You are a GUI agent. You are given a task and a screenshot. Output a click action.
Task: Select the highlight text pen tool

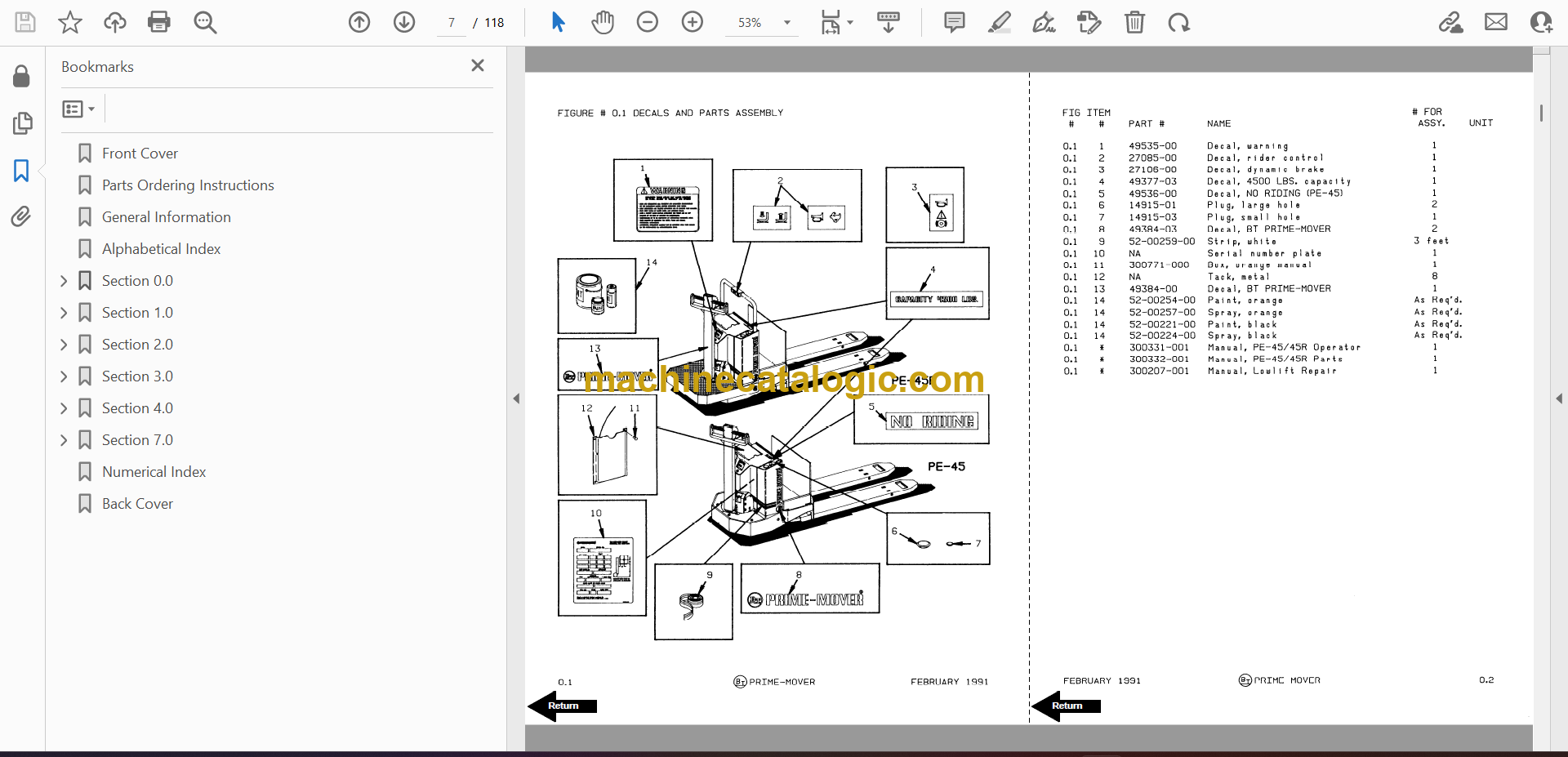[x=999, y=22]
